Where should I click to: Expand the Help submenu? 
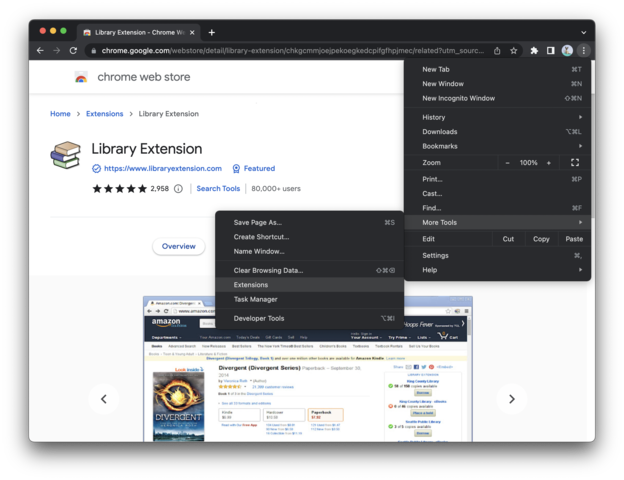click(x=497, y=270)
